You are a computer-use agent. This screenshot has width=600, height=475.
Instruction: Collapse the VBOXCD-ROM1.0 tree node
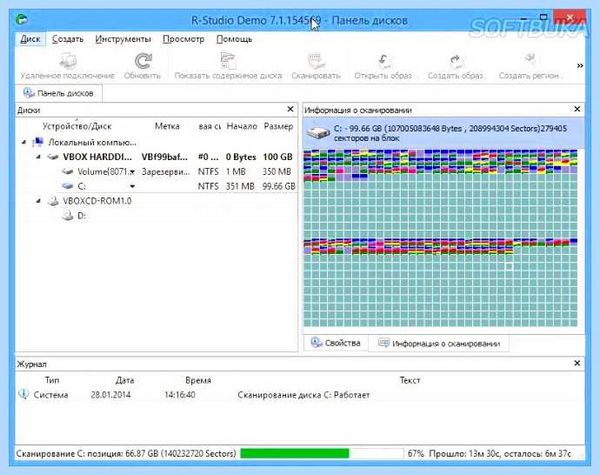pyautogui.click(x=38, y=201)
